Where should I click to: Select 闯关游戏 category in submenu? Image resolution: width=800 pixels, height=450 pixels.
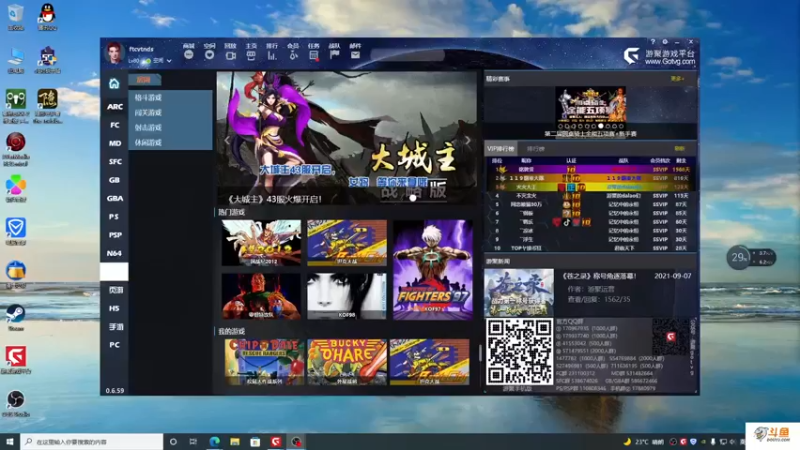pyautogui.click(x=170, y=112)
